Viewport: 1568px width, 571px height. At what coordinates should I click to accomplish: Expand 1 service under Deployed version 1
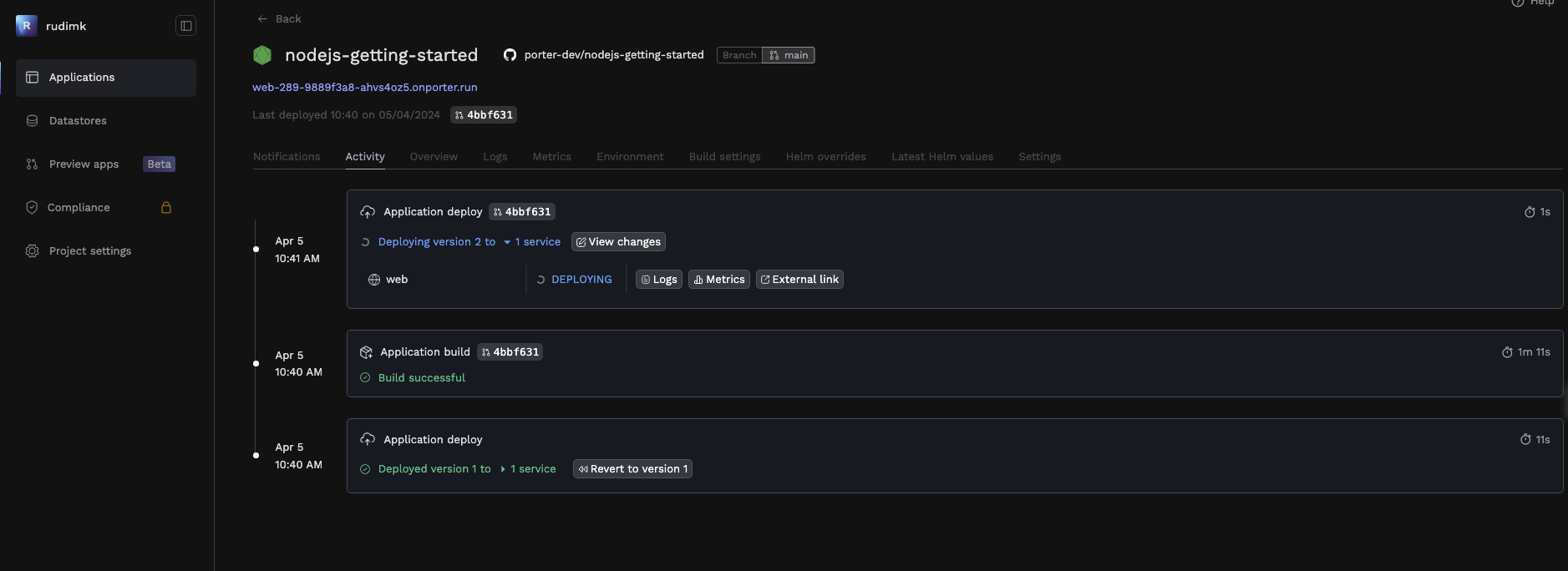click(528, 469)
